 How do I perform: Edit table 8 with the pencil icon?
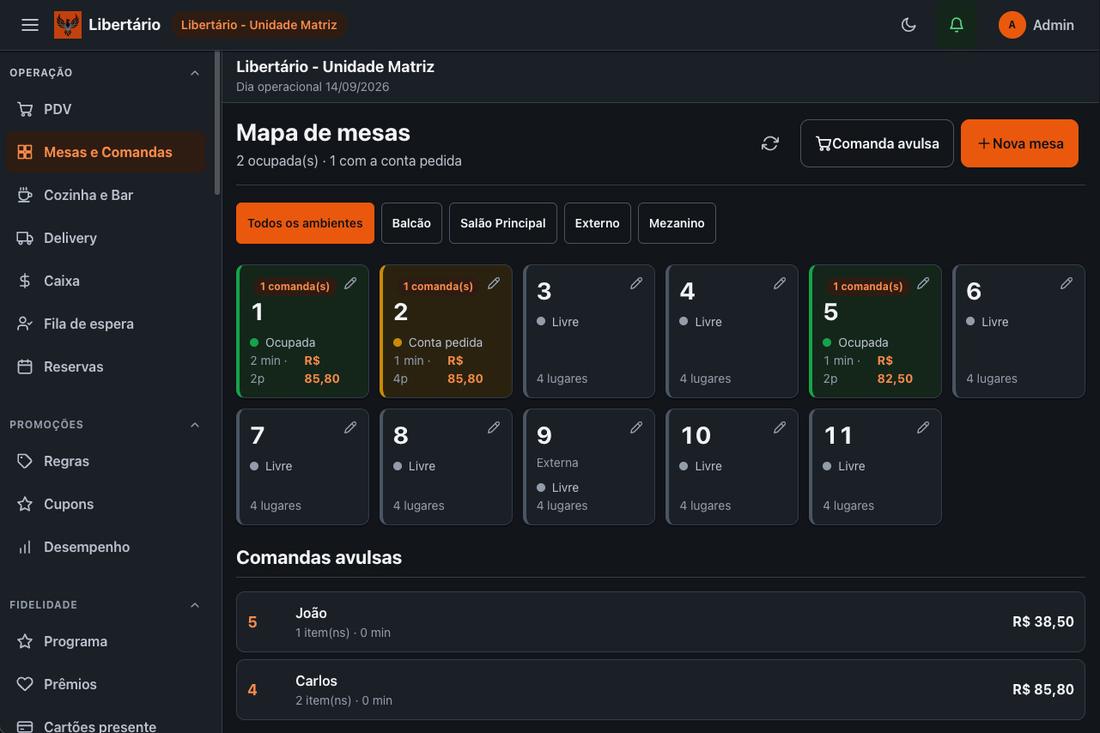tap(494, 427)
